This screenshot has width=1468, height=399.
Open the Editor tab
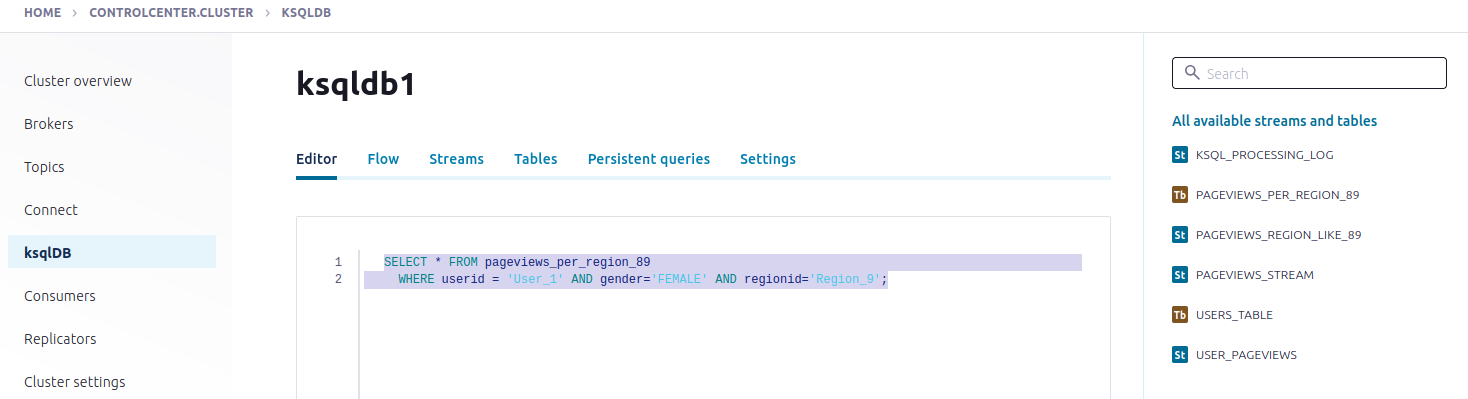tap(316, 159)
